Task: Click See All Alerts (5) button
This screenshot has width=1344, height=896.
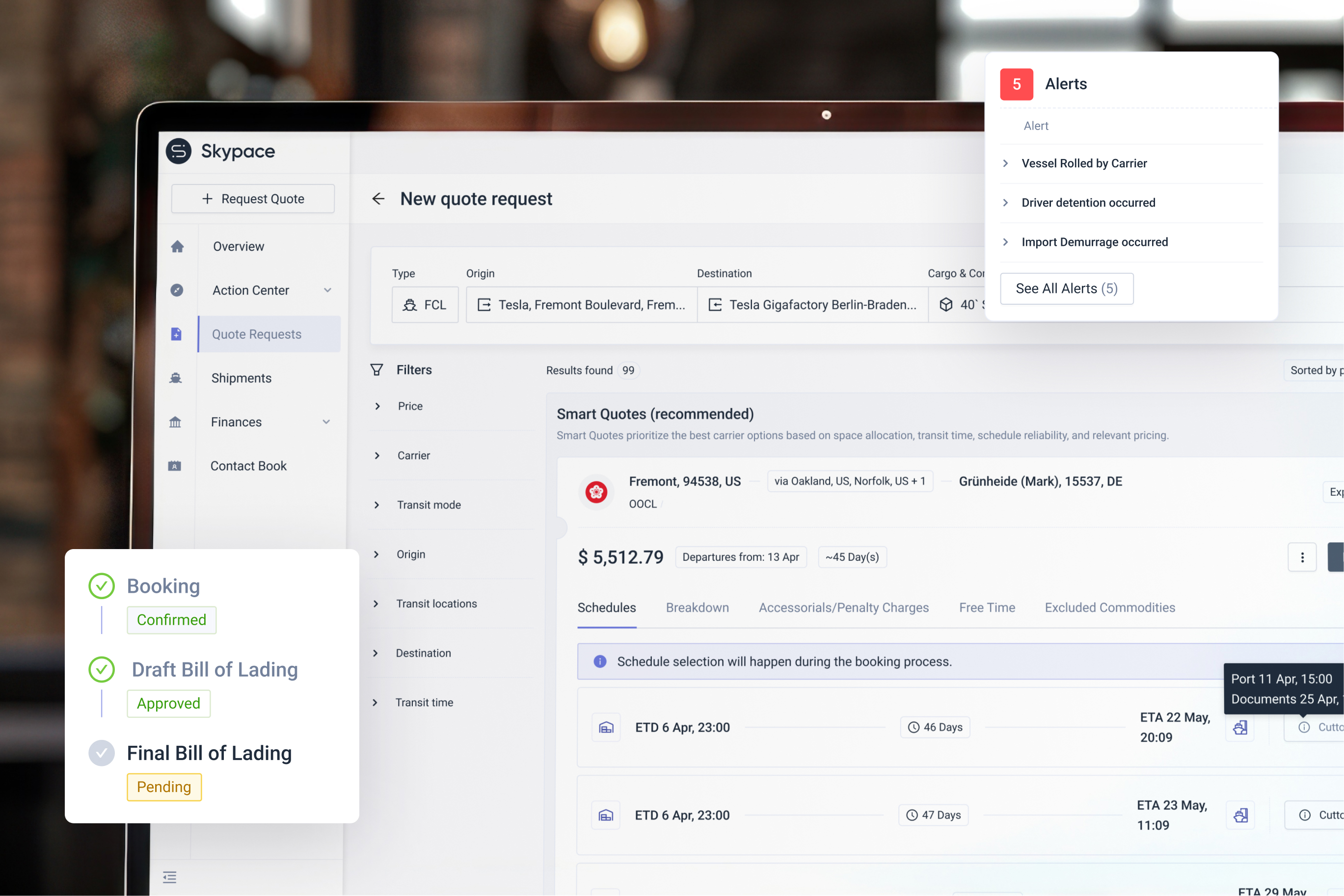Action: click(x=1066, y=289)
